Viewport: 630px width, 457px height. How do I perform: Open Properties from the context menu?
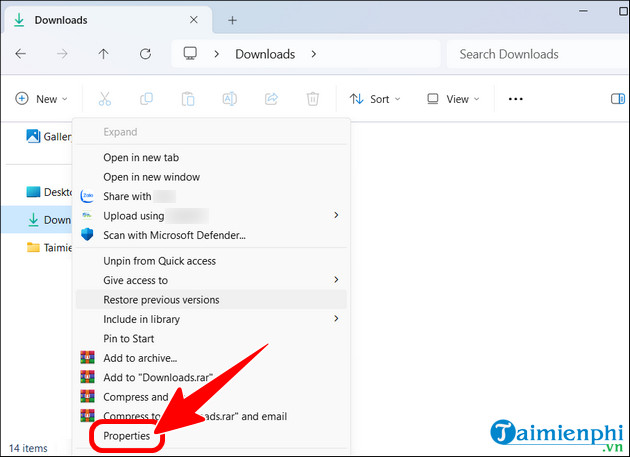coord(127,436)
